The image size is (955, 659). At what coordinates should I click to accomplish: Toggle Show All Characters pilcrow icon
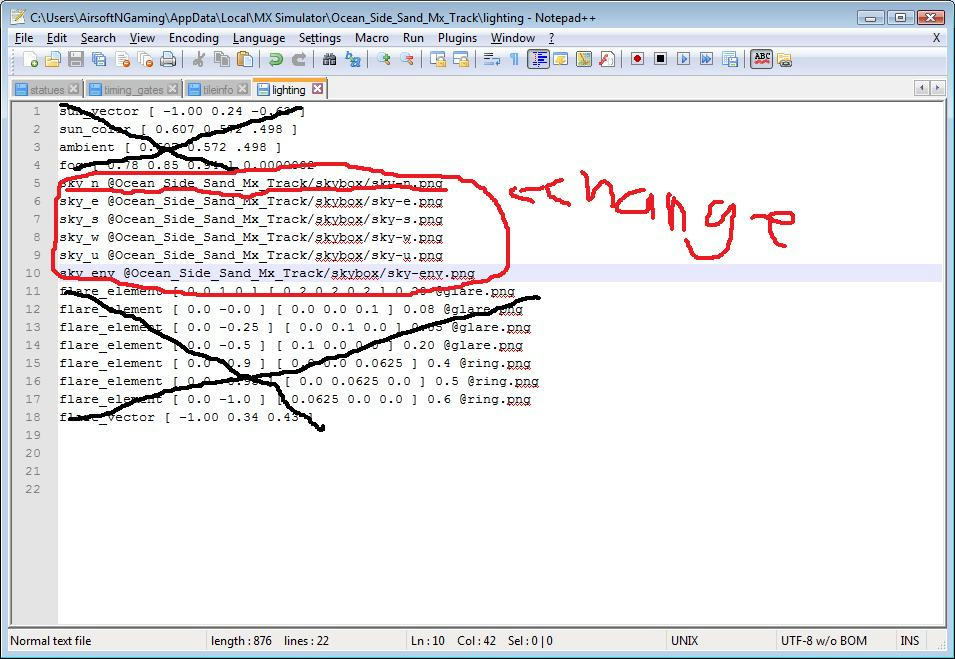click(515, 59)
